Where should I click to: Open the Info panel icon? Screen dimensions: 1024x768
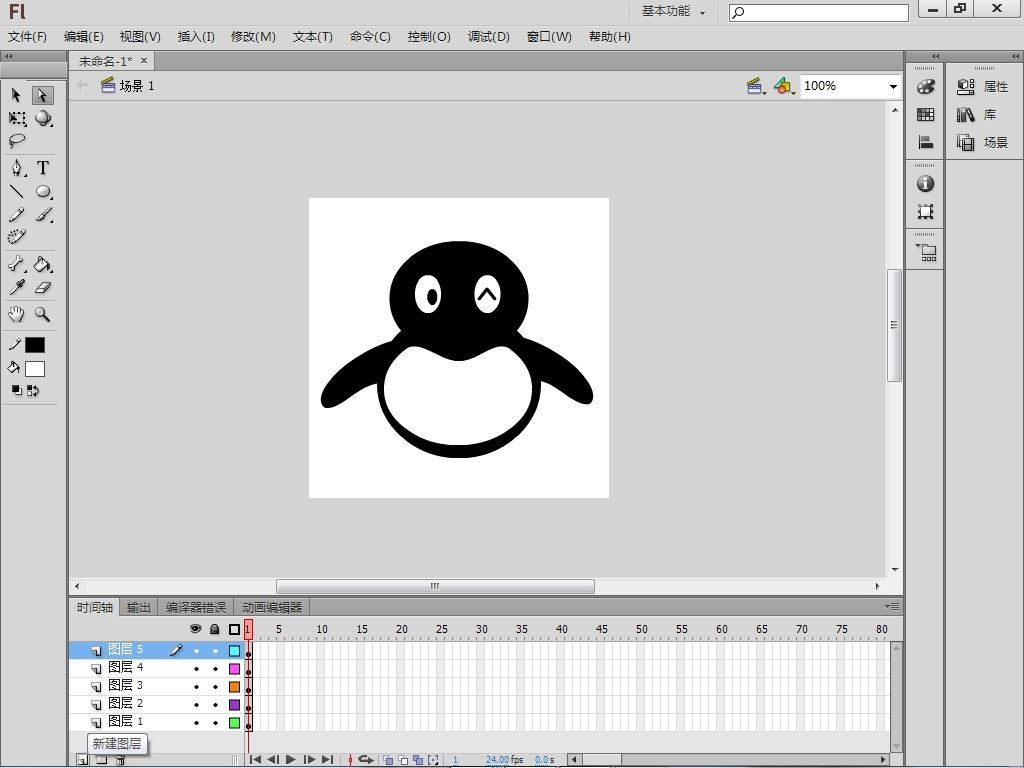925,184
